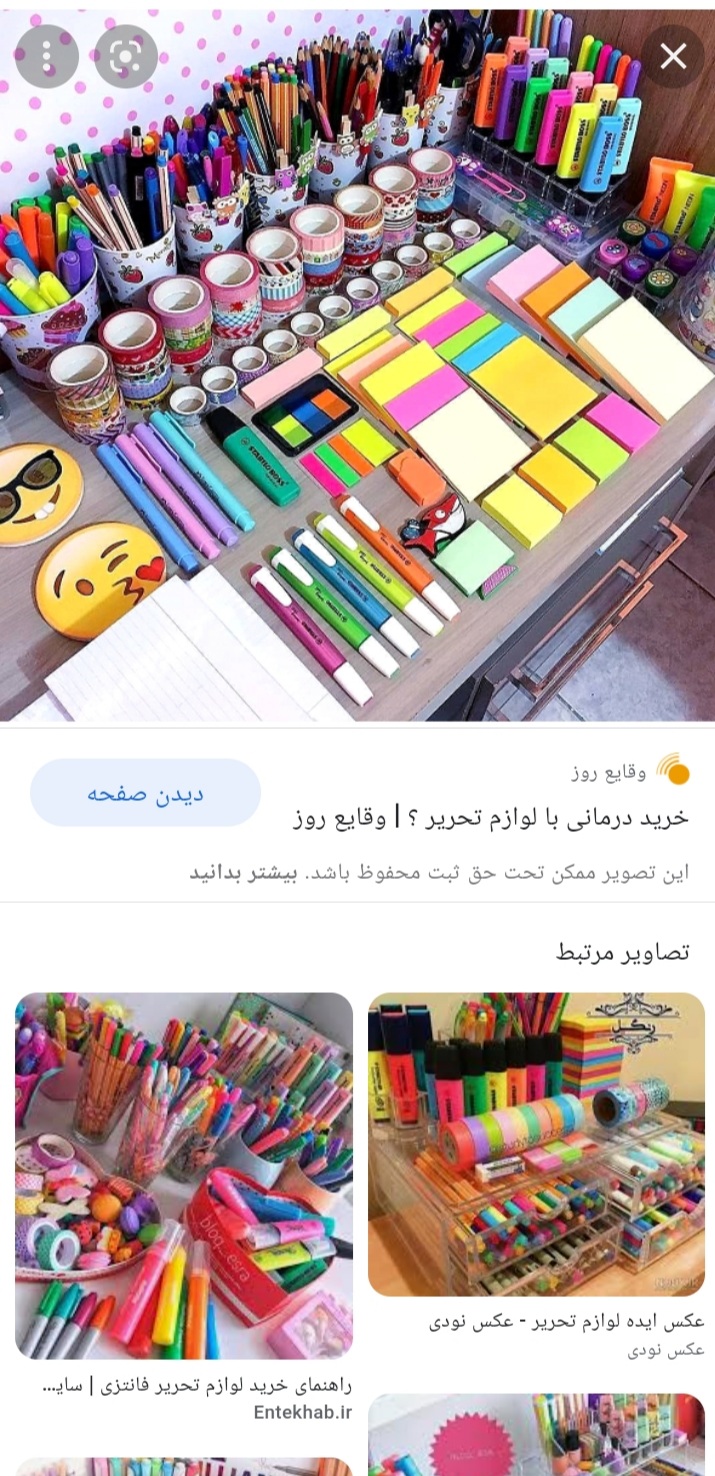Tap the partially visible thumbnail below the Entekhab.ir result
The width and height of the screenshot is (715, 1476).
click(x=184, y=1466)
